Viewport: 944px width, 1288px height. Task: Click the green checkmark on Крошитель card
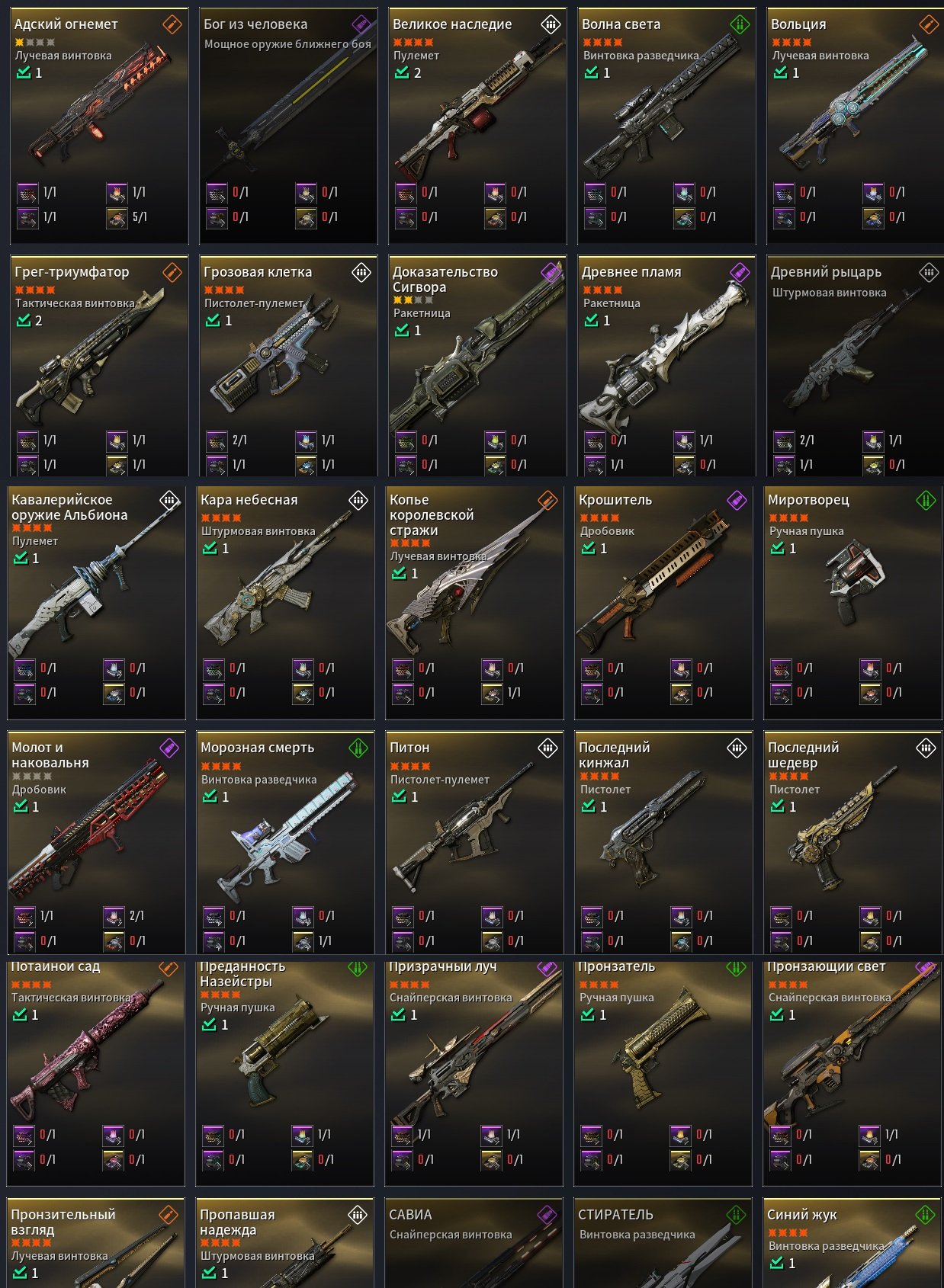pyautogui.click(x=589, y=549)
